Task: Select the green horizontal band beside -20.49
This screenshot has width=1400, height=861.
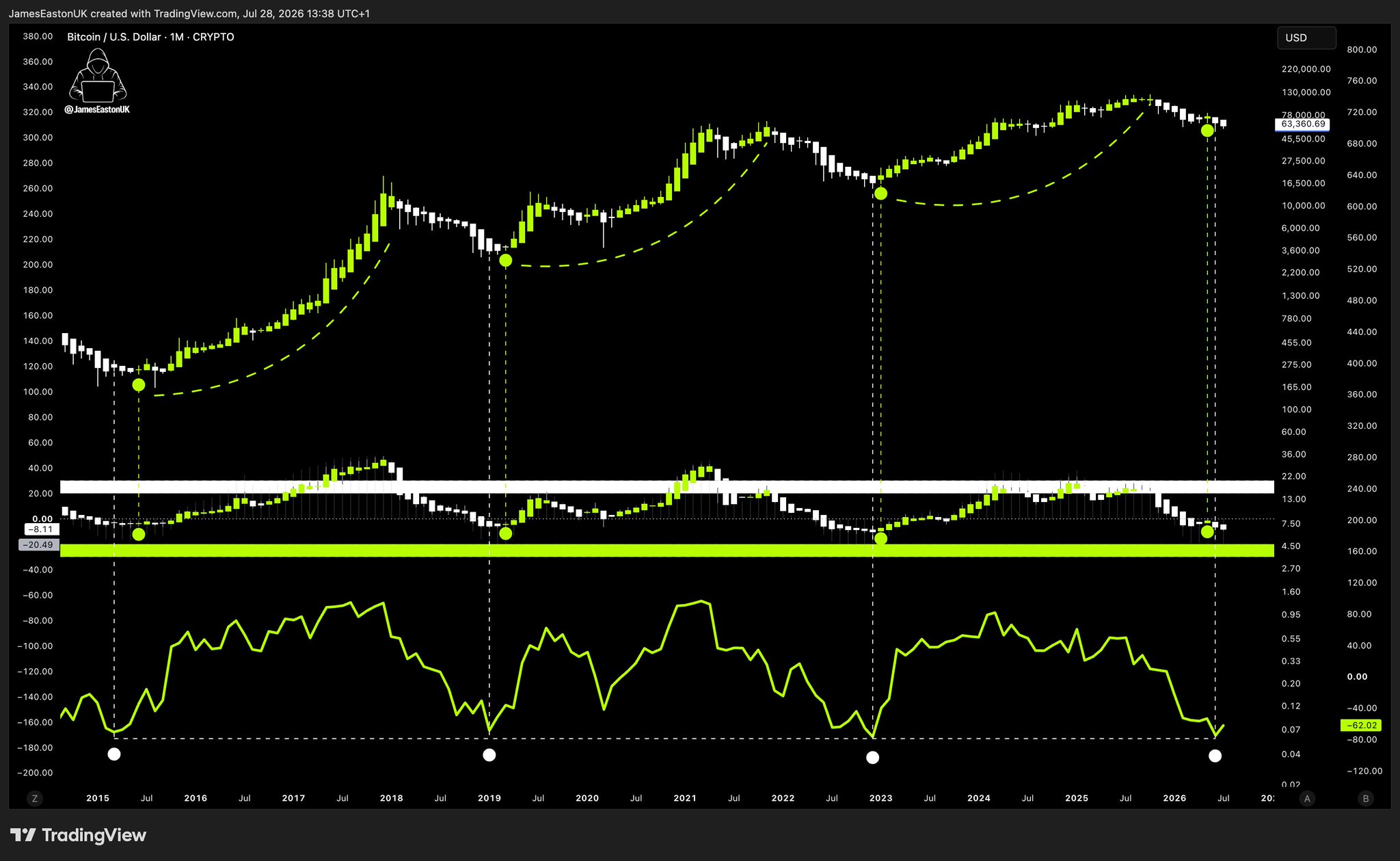Action: [x=667, y=551]
